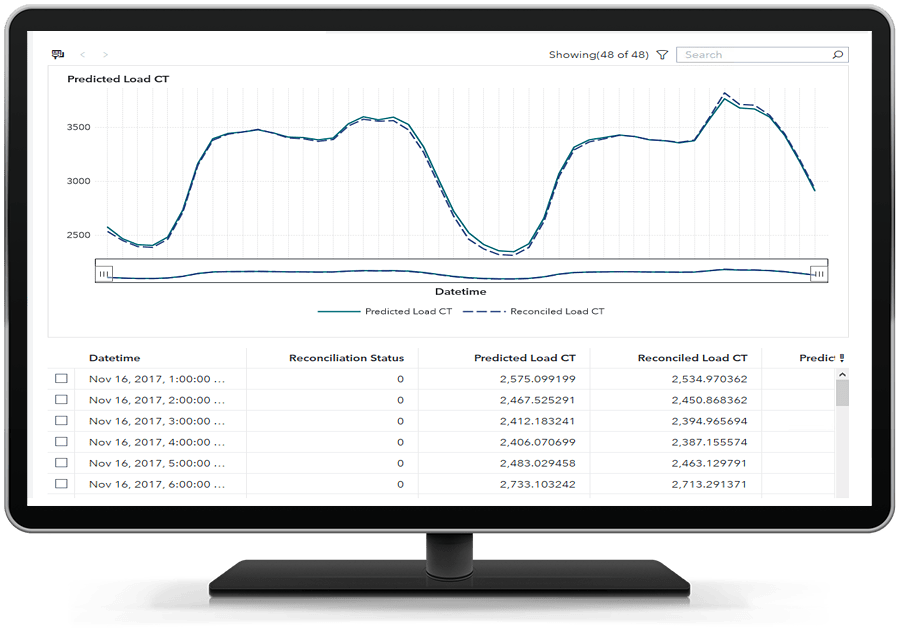Sort by Predicted Load CT column header
Viewport: 900px width, 629px height.
tap(524, 358)
